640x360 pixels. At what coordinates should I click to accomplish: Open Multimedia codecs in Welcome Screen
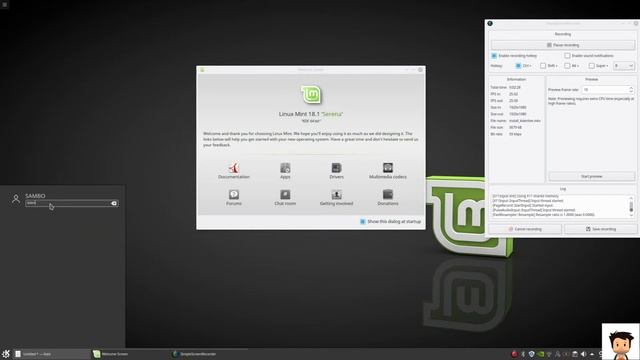pos(388,171)
